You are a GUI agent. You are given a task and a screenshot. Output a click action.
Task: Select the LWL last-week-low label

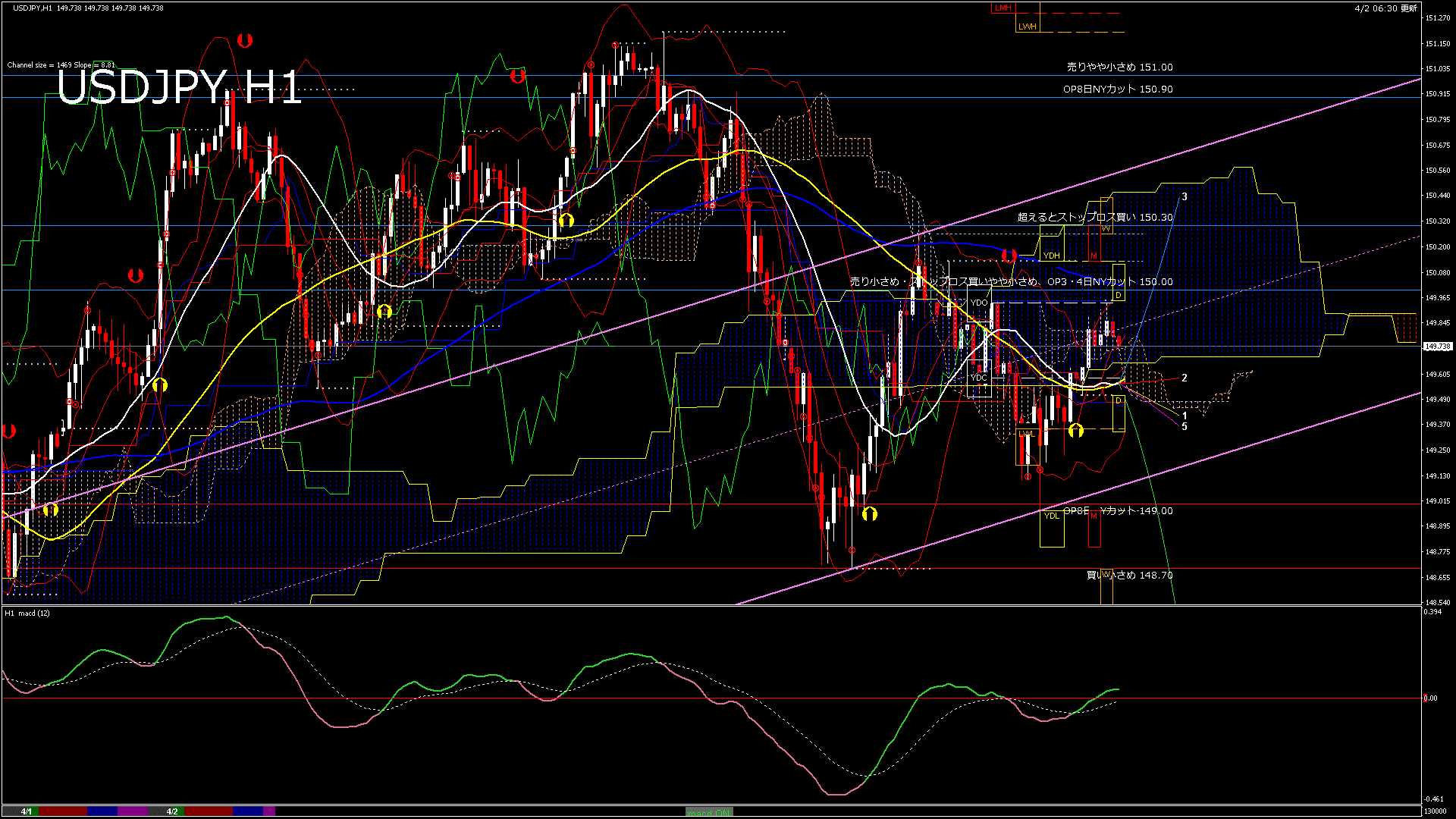pos(1026,434)
